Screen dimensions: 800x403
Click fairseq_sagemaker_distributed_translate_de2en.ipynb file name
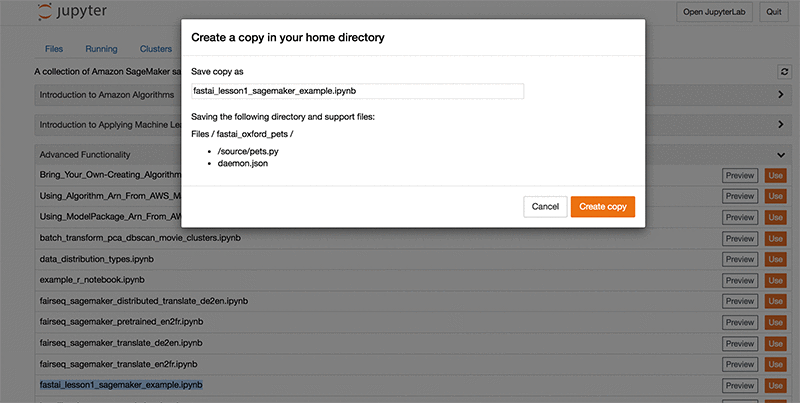click(144, 301)
